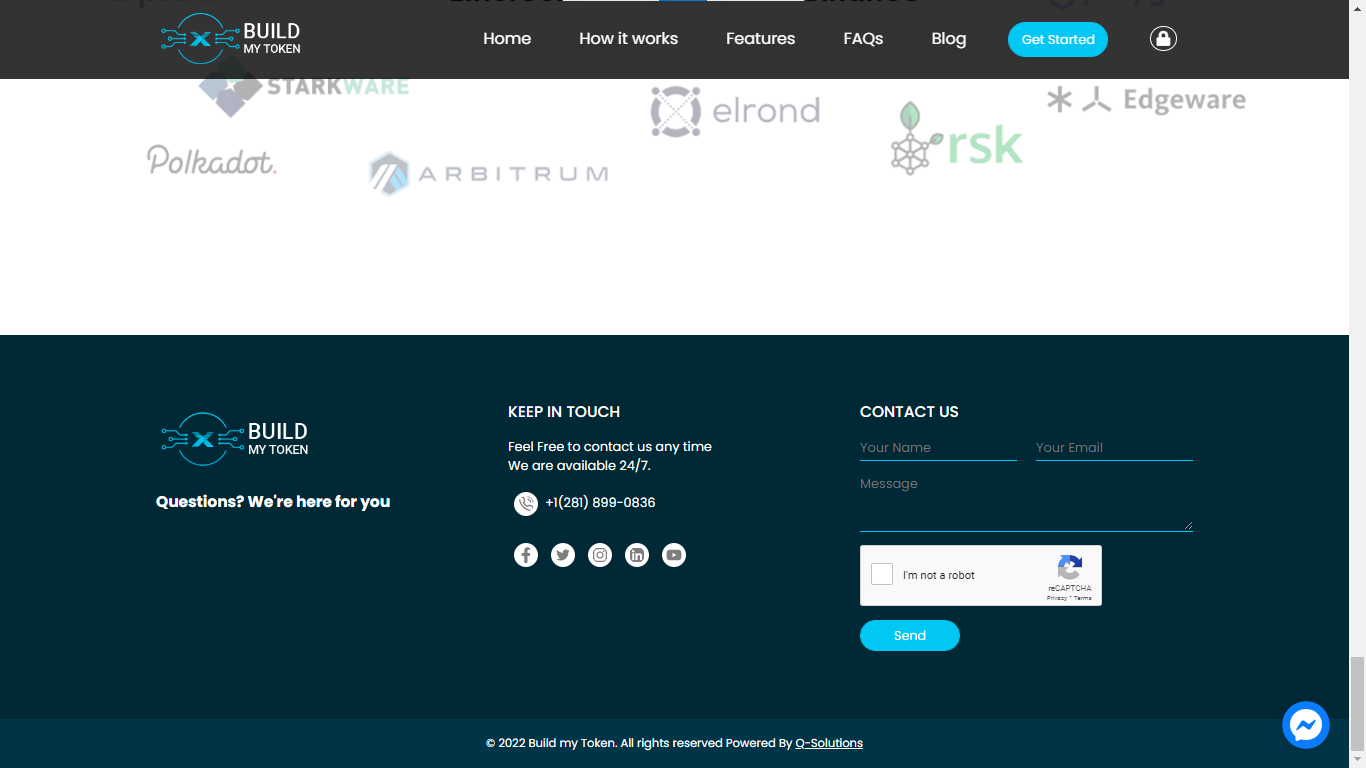Click the Get Started button
The height and width of the screenshot is (768, 1366).
pyautogui.click(x=1058, y=39)
